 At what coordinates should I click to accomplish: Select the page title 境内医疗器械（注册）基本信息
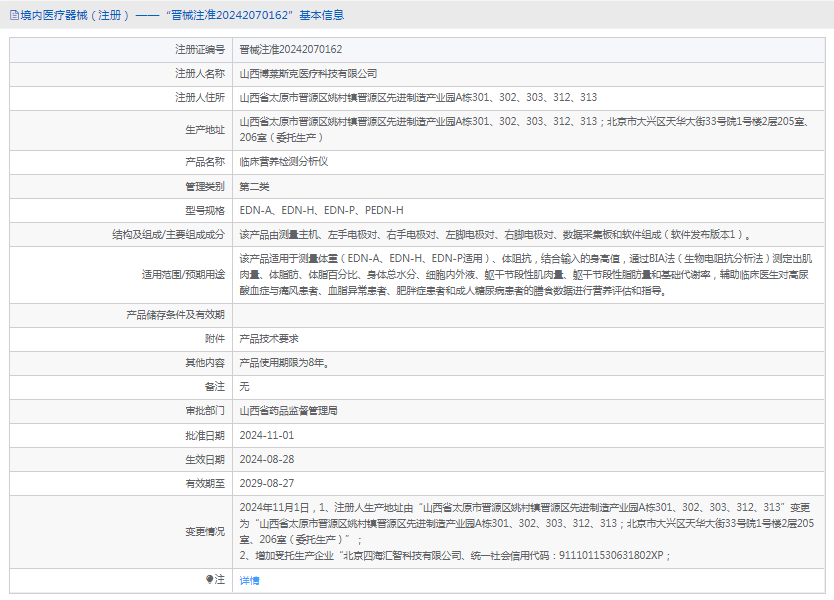pyautogui.click(x=182, y=15)
